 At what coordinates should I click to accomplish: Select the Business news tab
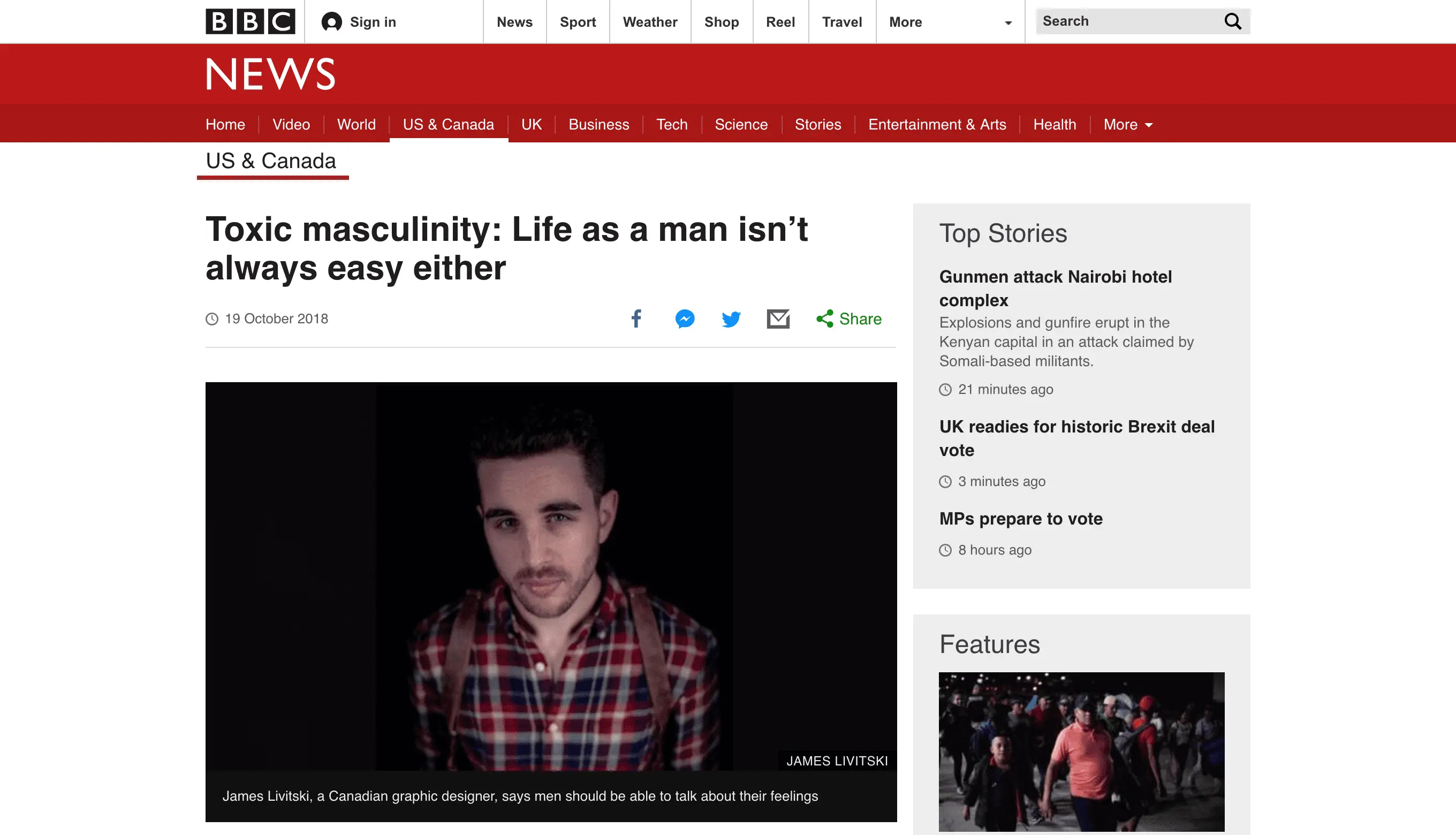[x=598, y=124]
